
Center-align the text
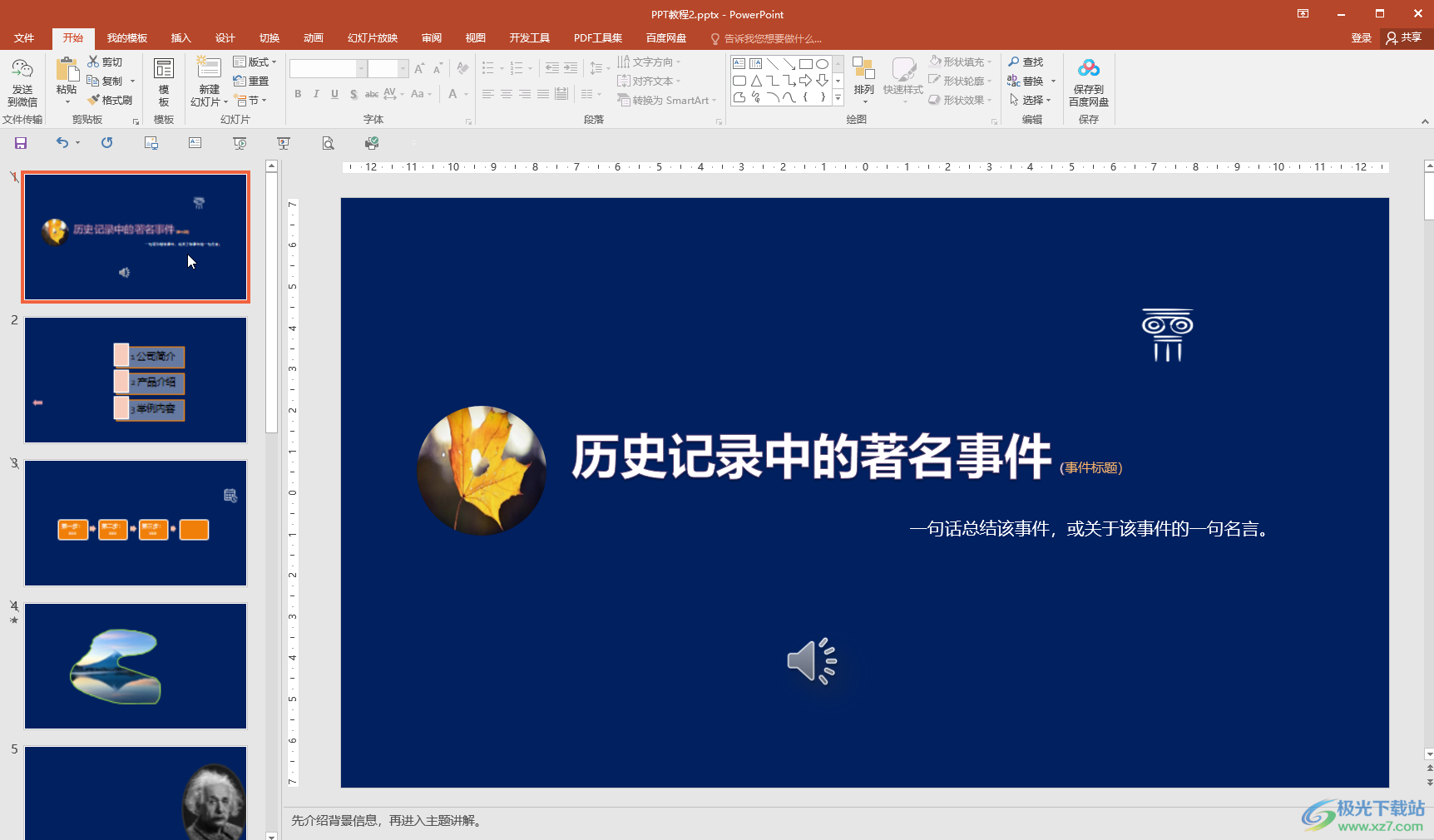507,94
